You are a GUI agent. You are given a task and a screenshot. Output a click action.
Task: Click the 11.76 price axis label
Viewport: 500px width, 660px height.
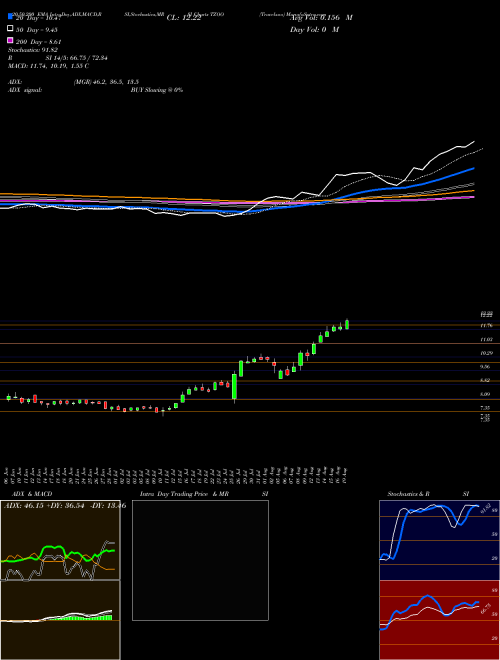(x=487, y=325)
